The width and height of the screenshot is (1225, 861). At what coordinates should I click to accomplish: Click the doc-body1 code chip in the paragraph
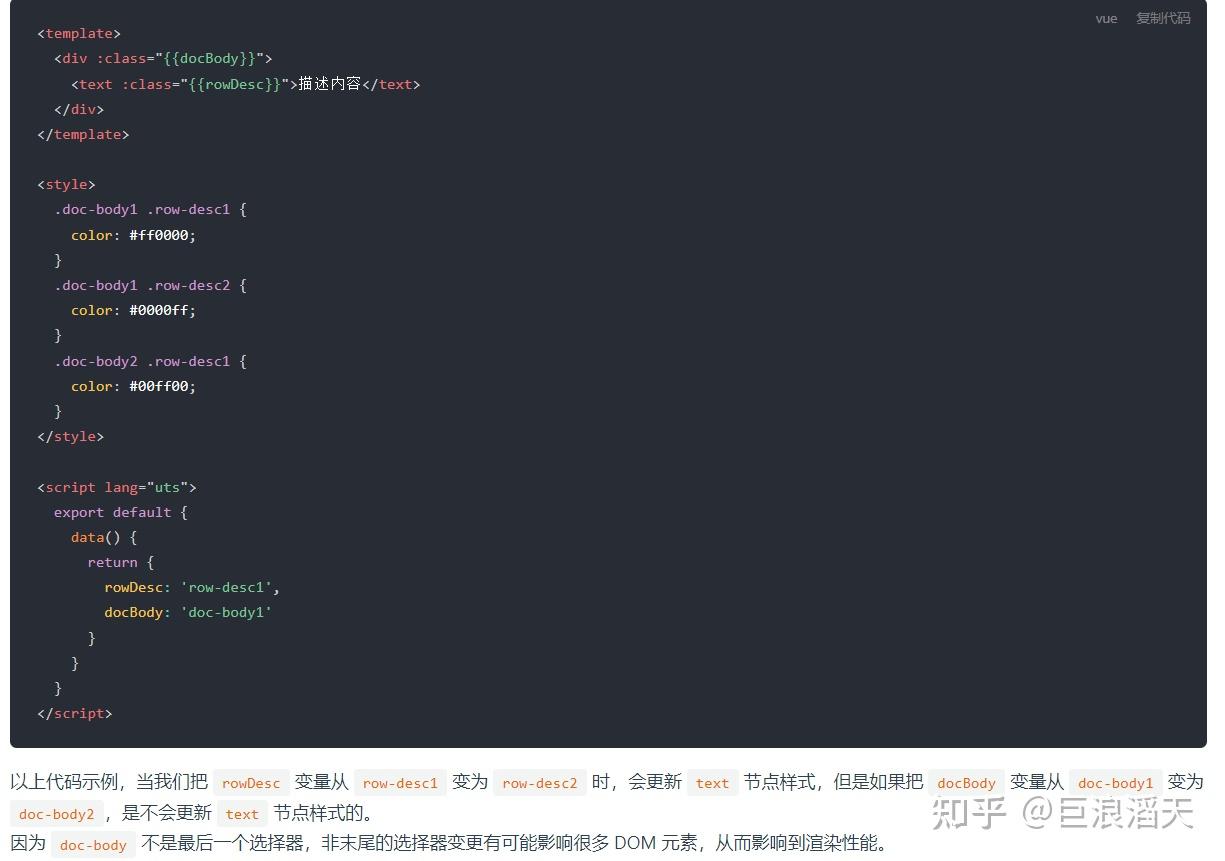pos(1114,782)
